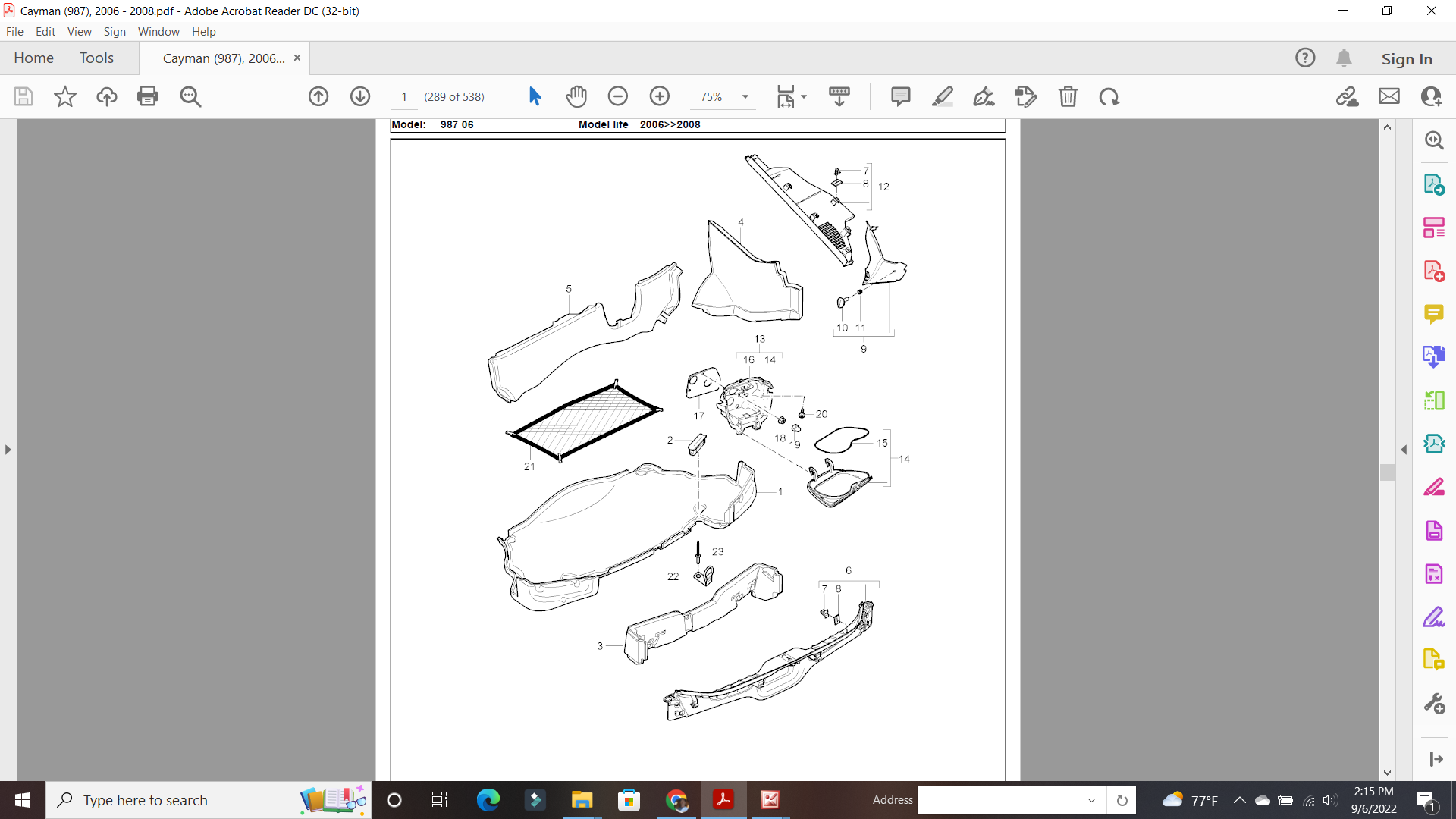Open Find text magnifier icon
The image size is (1456, 819).
pyautogui.click(x=190, y=96)
